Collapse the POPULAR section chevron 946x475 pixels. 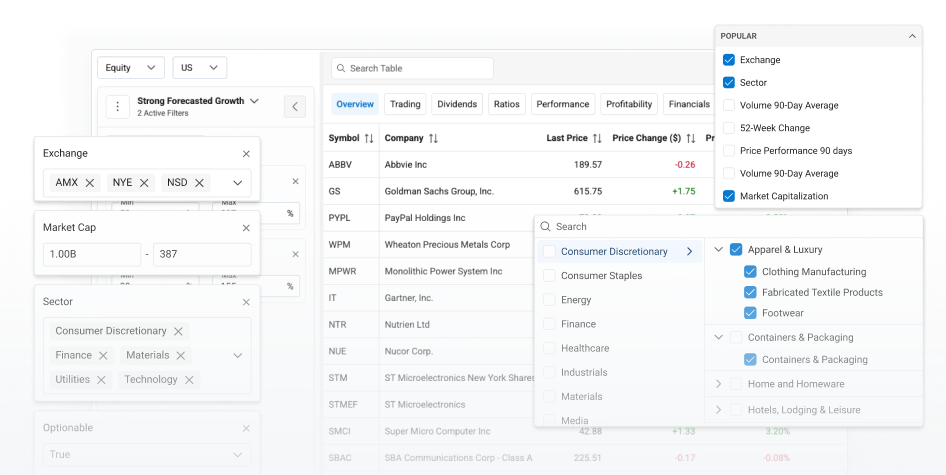pos(912,36)
